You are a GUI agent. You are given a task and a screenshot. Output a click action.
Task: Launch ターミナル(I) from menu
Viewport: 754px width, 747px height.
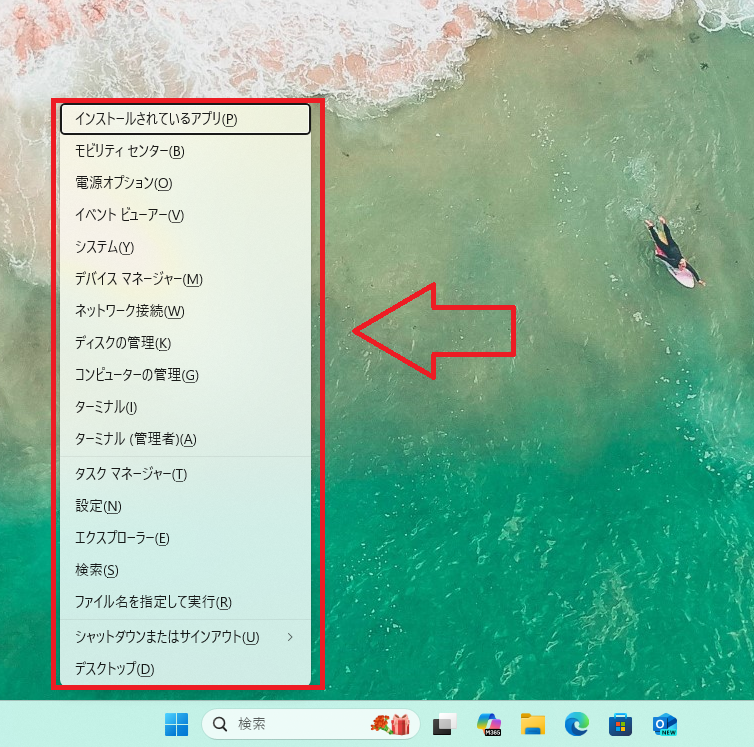pyautogui.click(x=185, y=407)
